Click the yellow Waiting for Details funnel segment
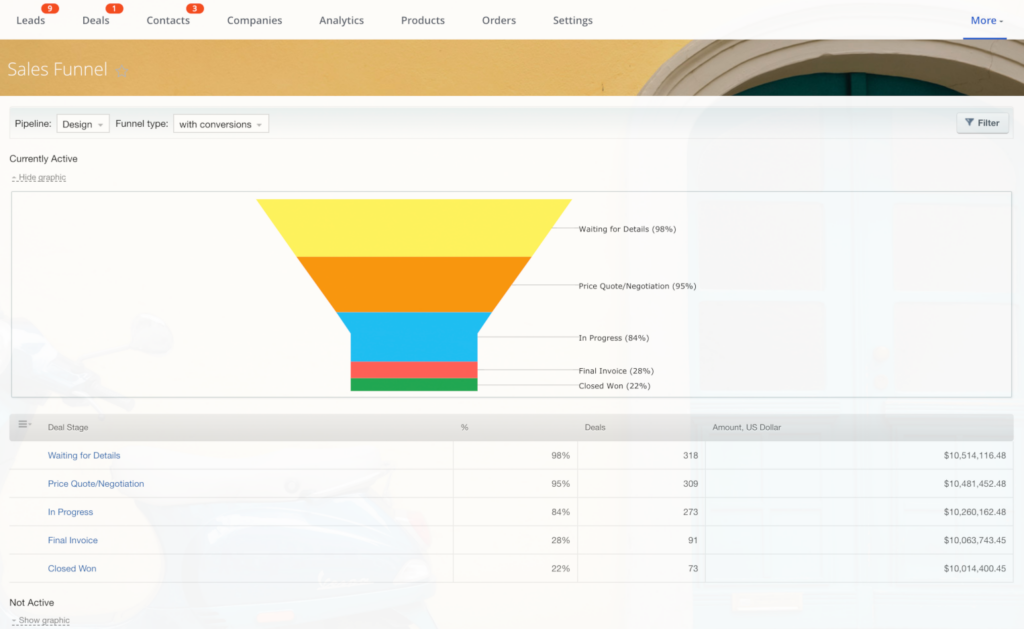 click(x=413, y=227)
